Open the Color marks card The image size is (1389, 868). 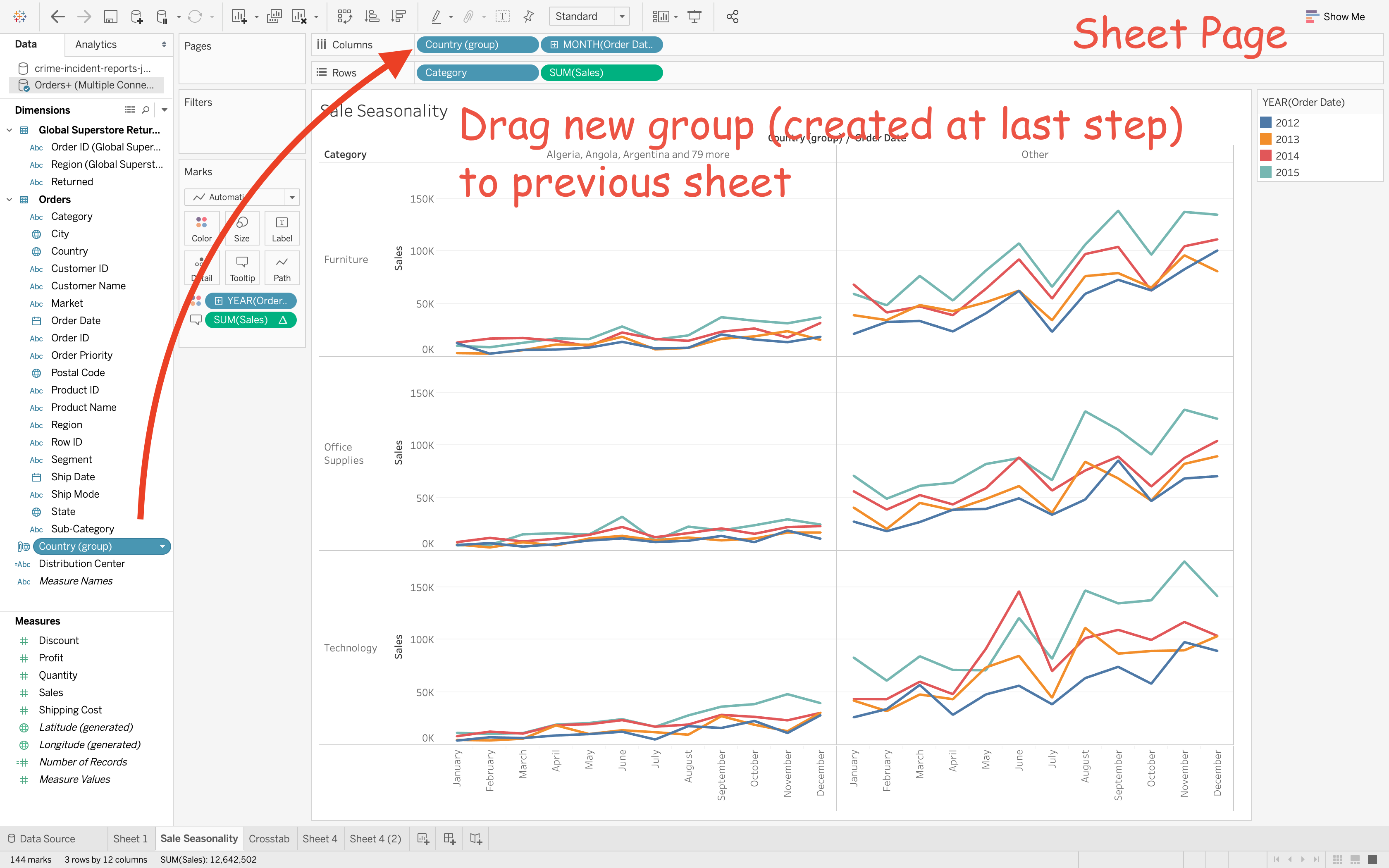pyautogui.click(x=201, y=228)
